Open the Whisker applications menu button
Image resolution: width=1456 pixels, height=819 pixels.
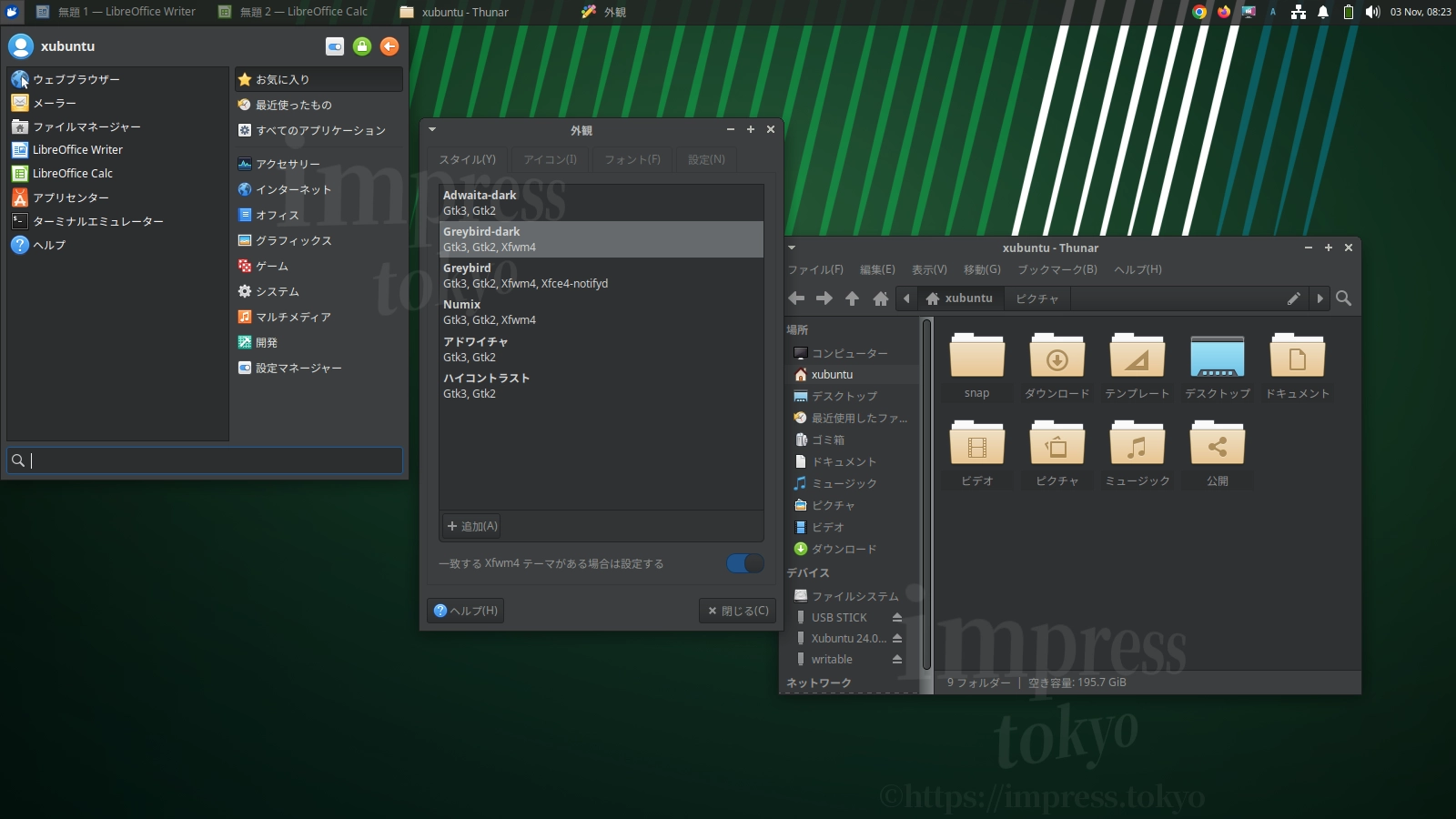pyautogui.click(x=12, y=12)
